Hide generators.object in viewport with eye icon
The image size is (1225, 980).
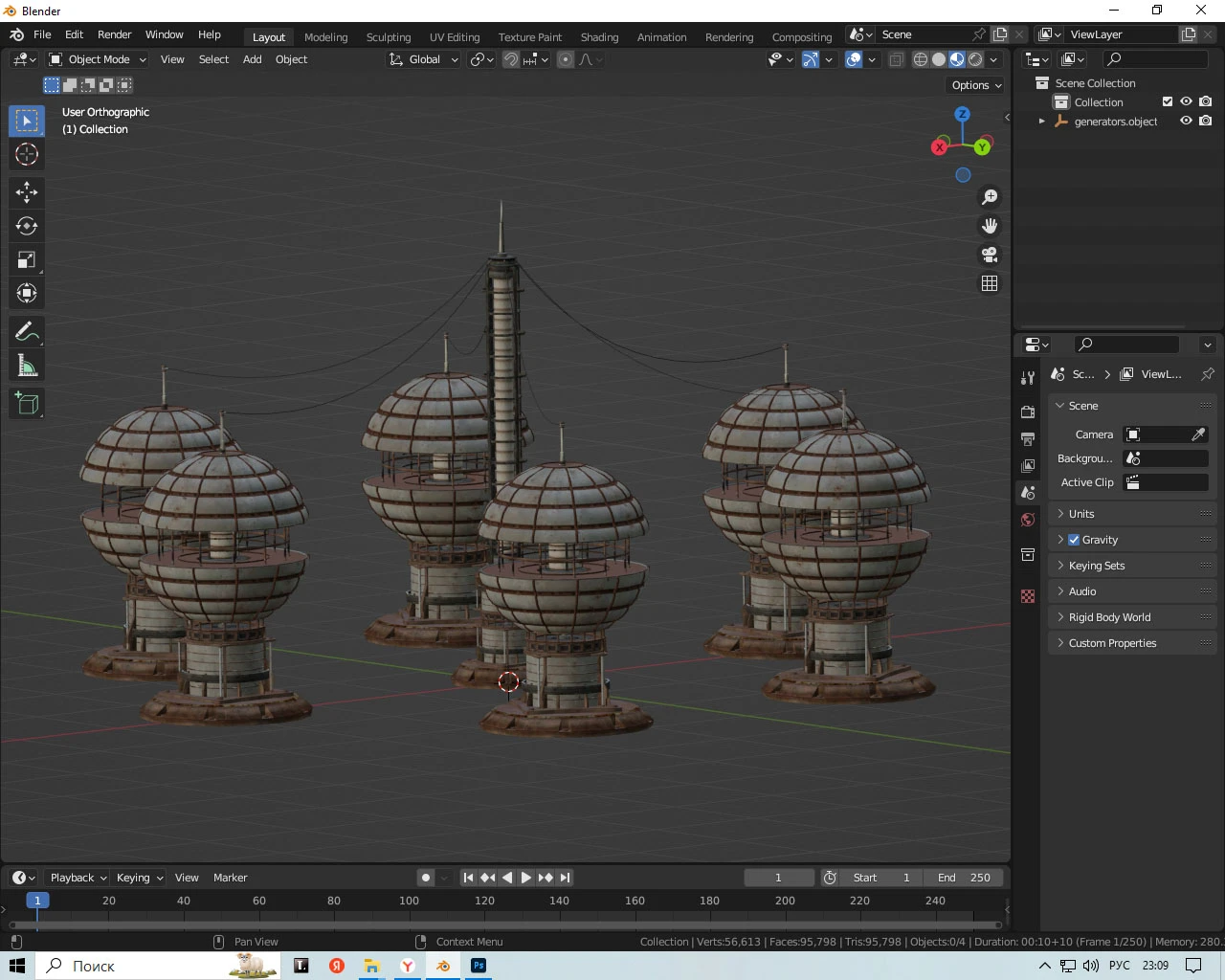click(1186, 121)
